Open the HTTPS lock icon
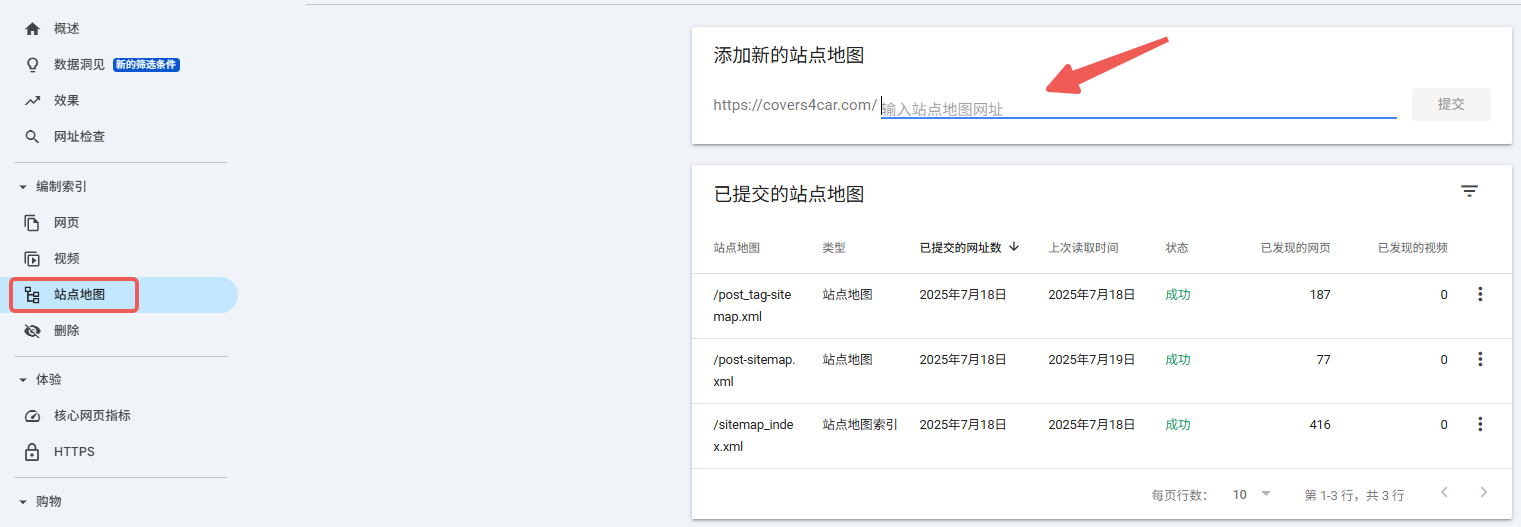The width and height of the screenshot is (1521, 527). coord(32,452)
